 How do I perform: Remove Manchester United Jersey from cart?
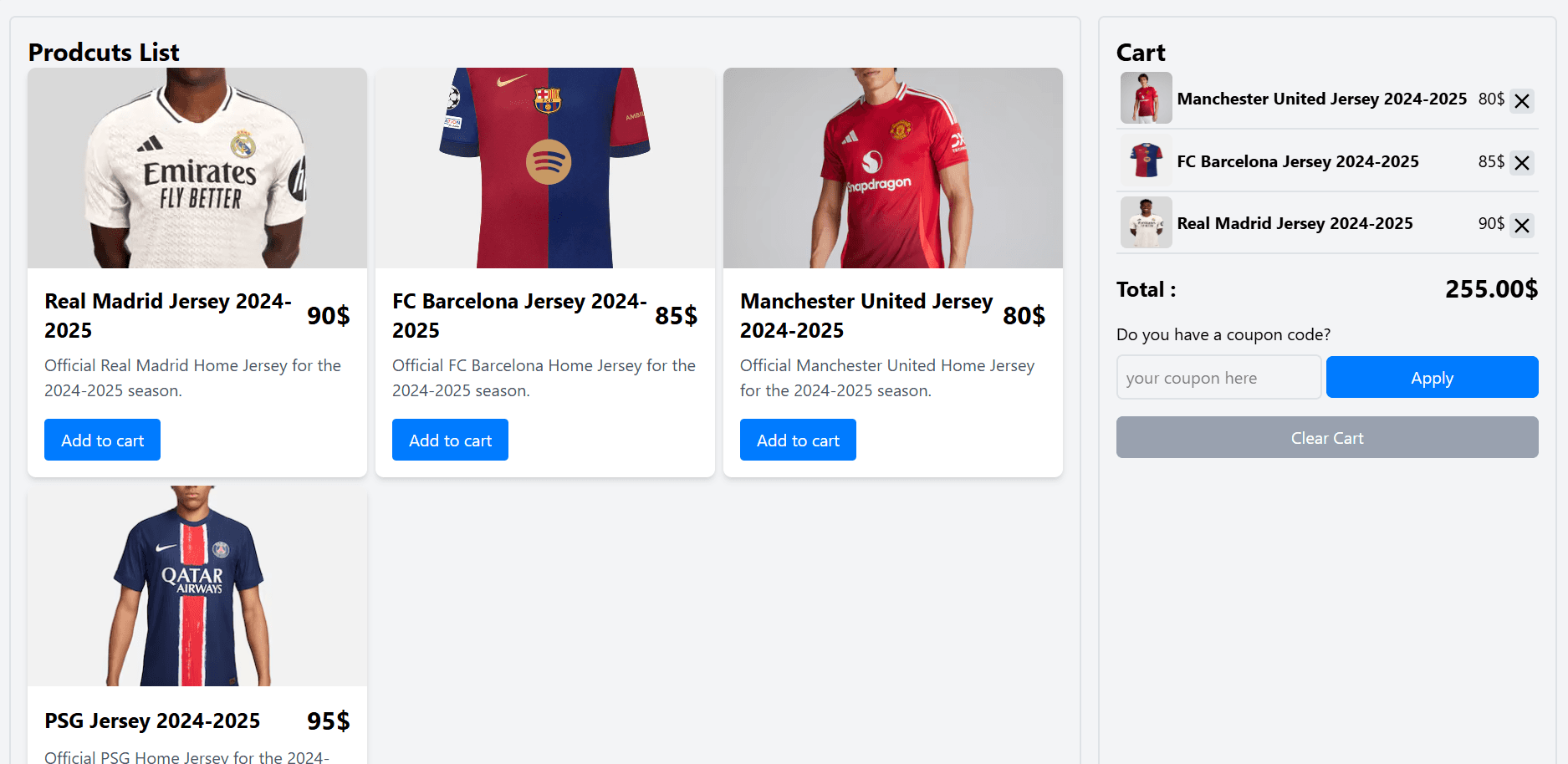[1522, 101]
